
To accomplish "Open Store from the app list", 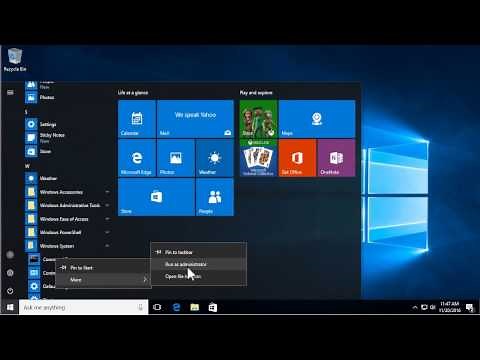I will pos(45,151).
